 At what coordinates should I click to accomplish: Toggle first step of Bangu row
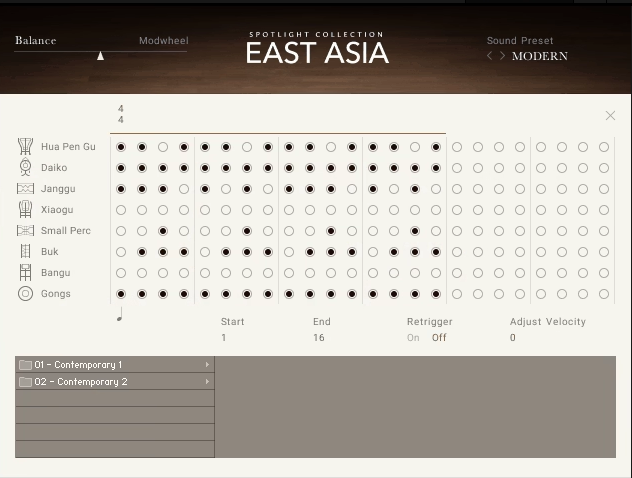click(x=121, y=273)
